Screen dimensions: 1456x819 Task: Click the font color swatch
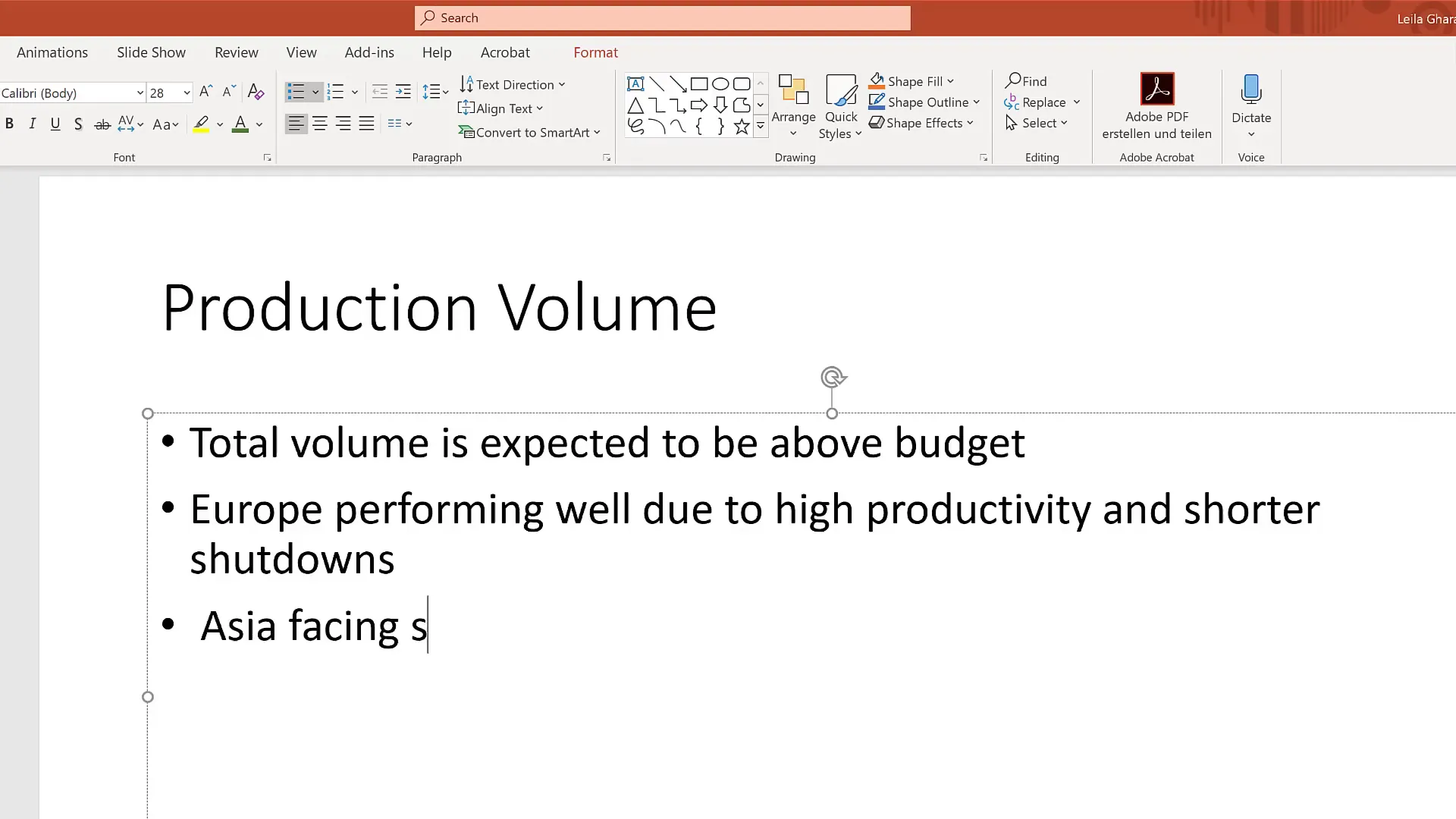pos(240,124)
